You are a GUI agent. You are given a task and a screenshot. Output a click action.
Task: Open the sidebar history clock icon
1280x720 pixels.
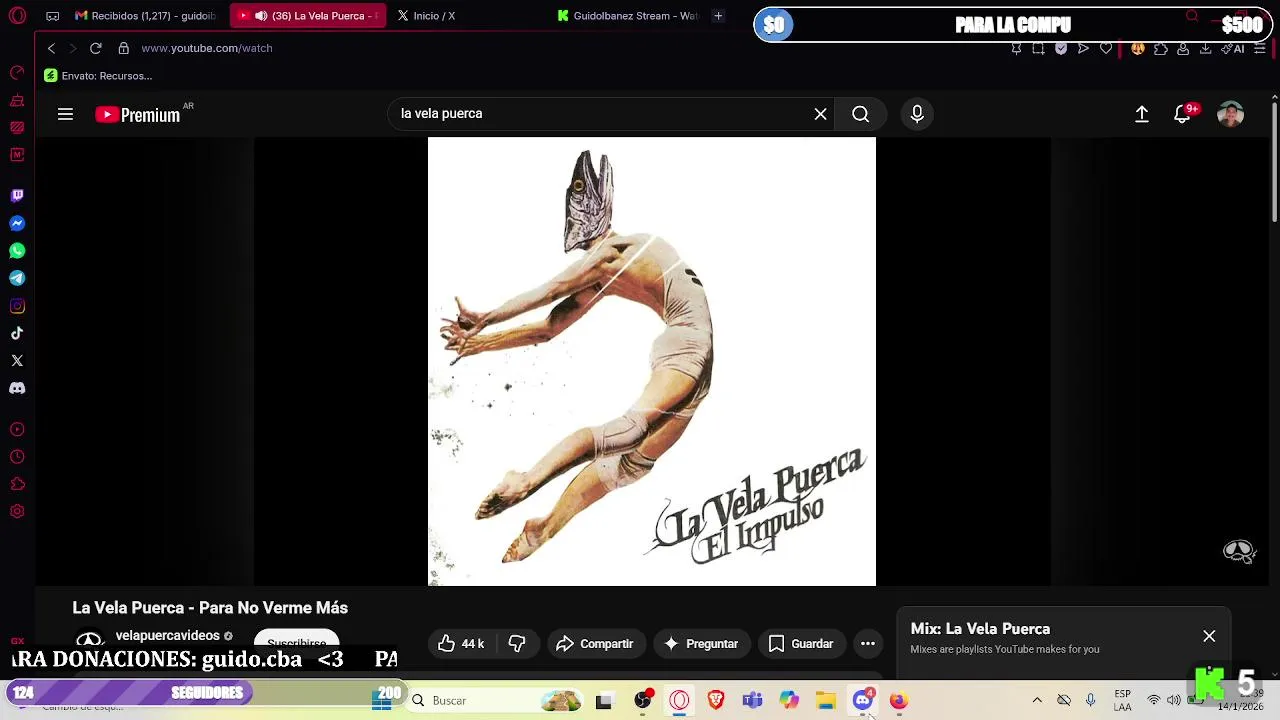[x=17, y=457]
